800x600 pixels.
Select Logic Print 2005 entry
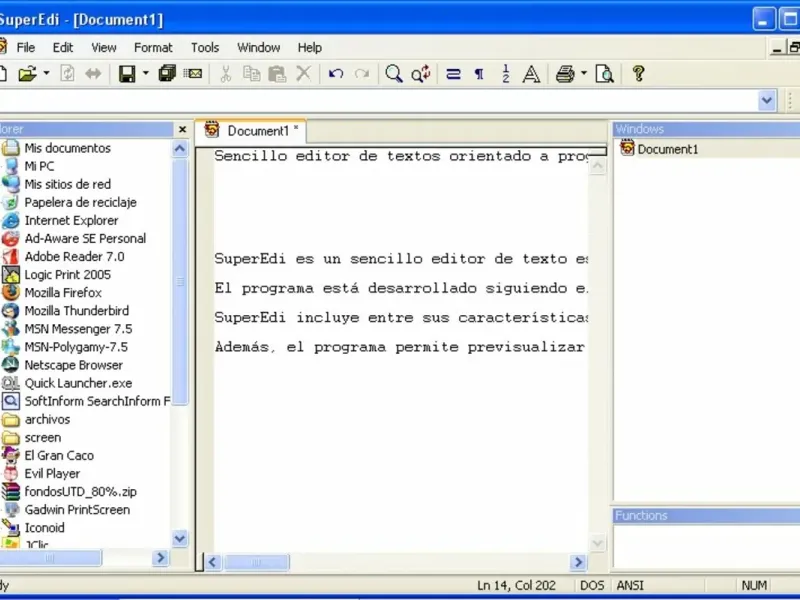(67, 274)
